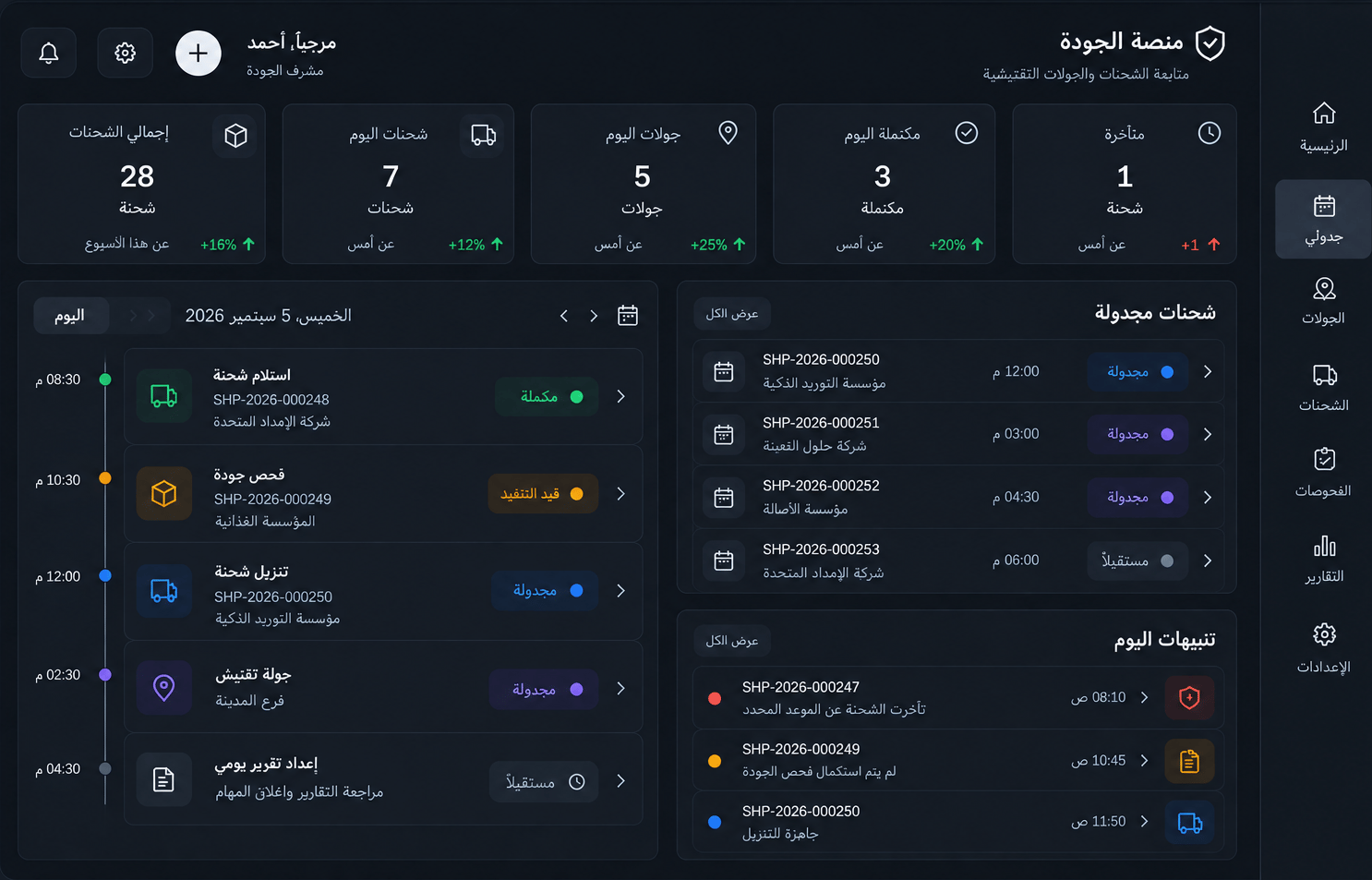Open scheduled shipment SHP-2026-000250 row chevron
The image size is (1372, 880).
click(x=1208, y=371)
